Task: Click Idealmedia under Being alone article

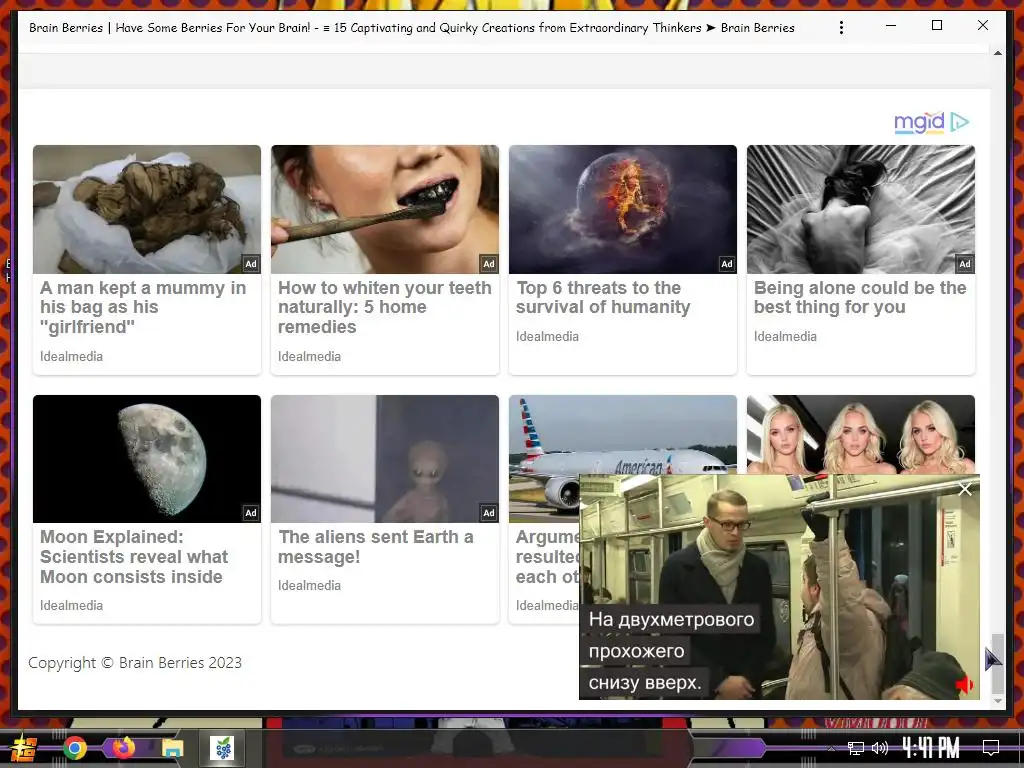Action: click(785, 336)
